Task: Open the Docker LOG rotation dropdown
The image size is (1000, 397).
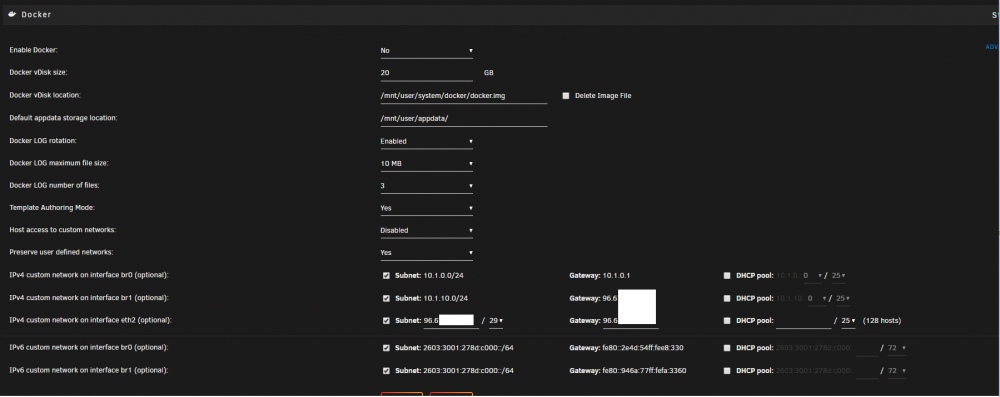Action: [x=427, y=141]
